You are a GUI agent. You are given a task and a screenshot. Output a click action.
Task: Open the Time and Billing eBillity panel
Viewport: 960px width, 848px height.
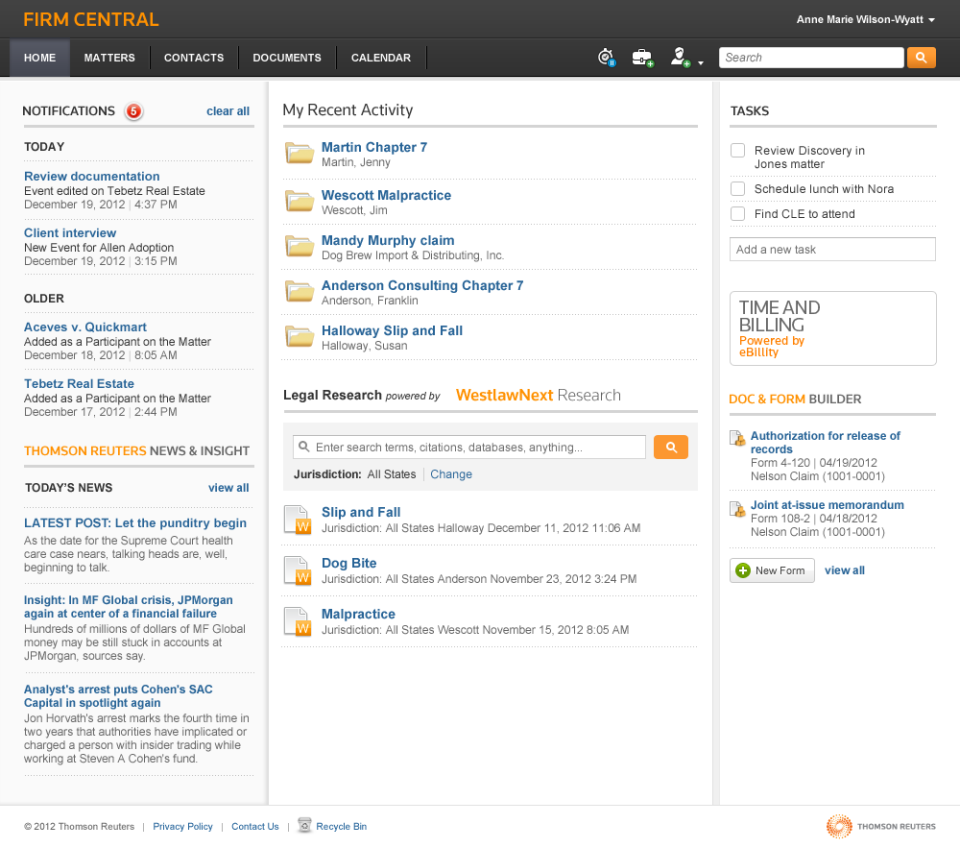click(833, 328)
